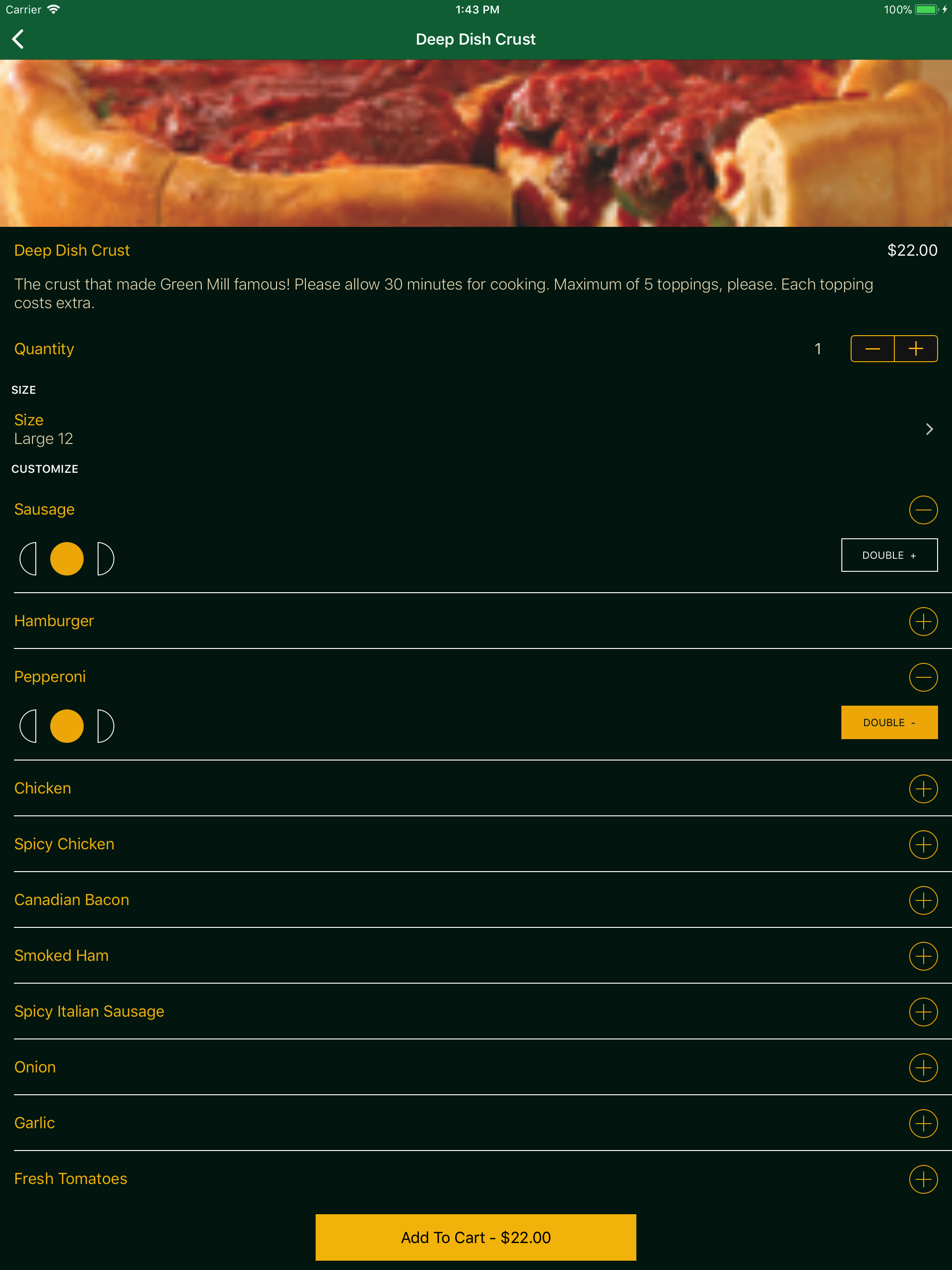The height and width of the screenshot is (1270, 952).
Task: Add Chicken topping with plus icon
Action: pos(923,788)
